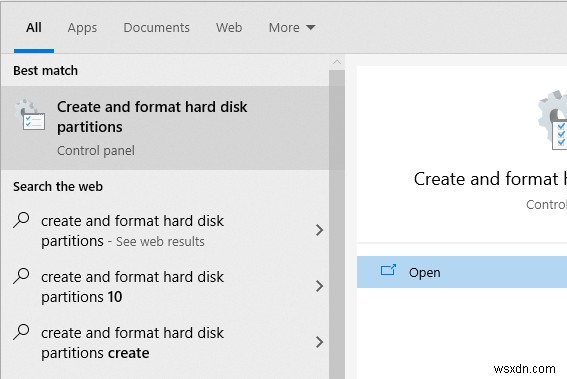The width and height of the screenshot is (567, 379).
Task: Select web suggestion ending with 'See web results'
Action: [165, 230]
